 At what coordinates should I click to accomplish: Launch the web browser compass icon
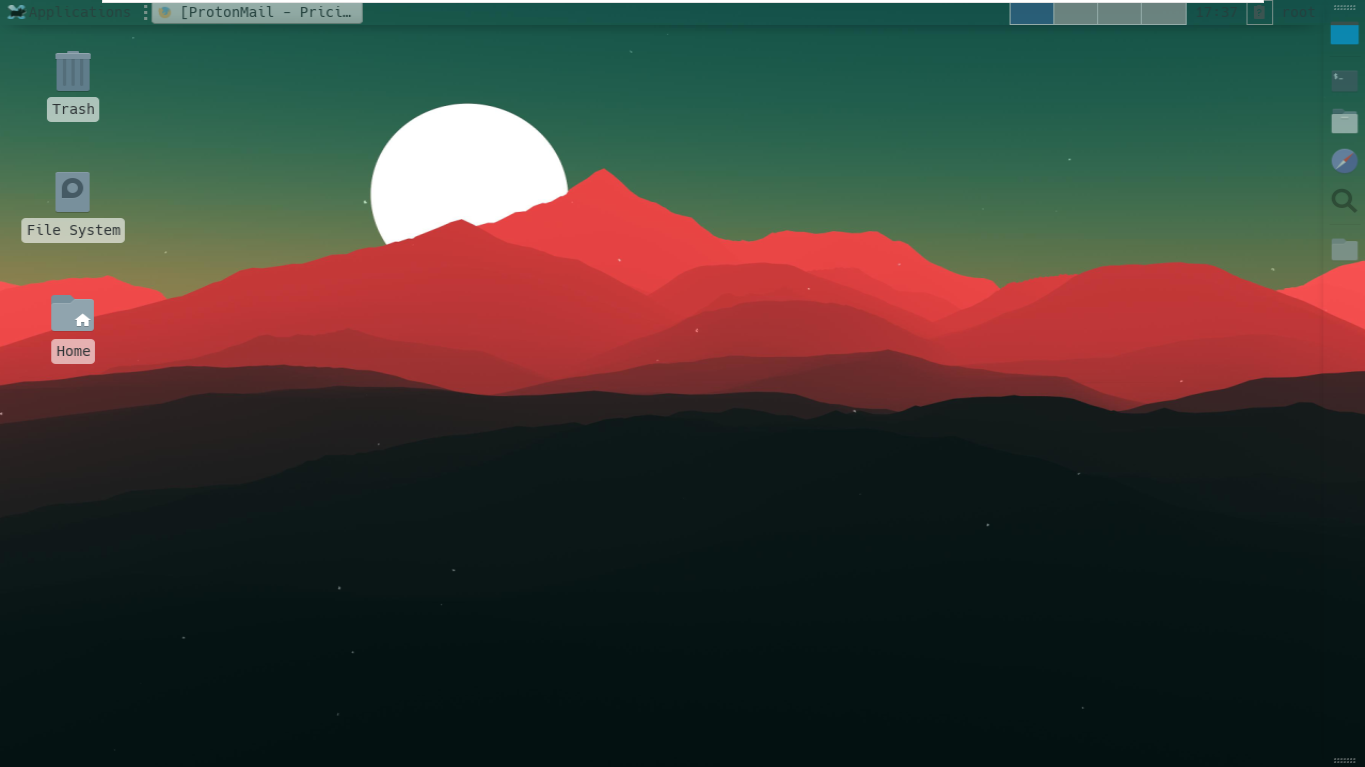click(x=1344, y=160)
